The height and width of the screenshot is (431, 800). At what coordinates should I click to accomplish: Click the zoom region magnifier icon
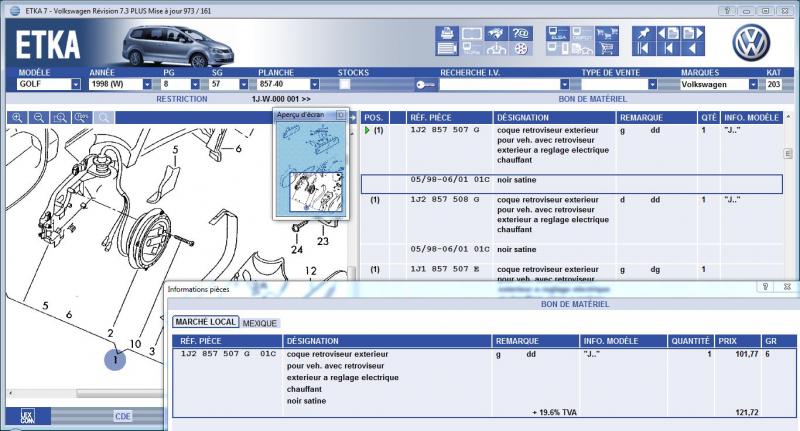pos(60,118)
